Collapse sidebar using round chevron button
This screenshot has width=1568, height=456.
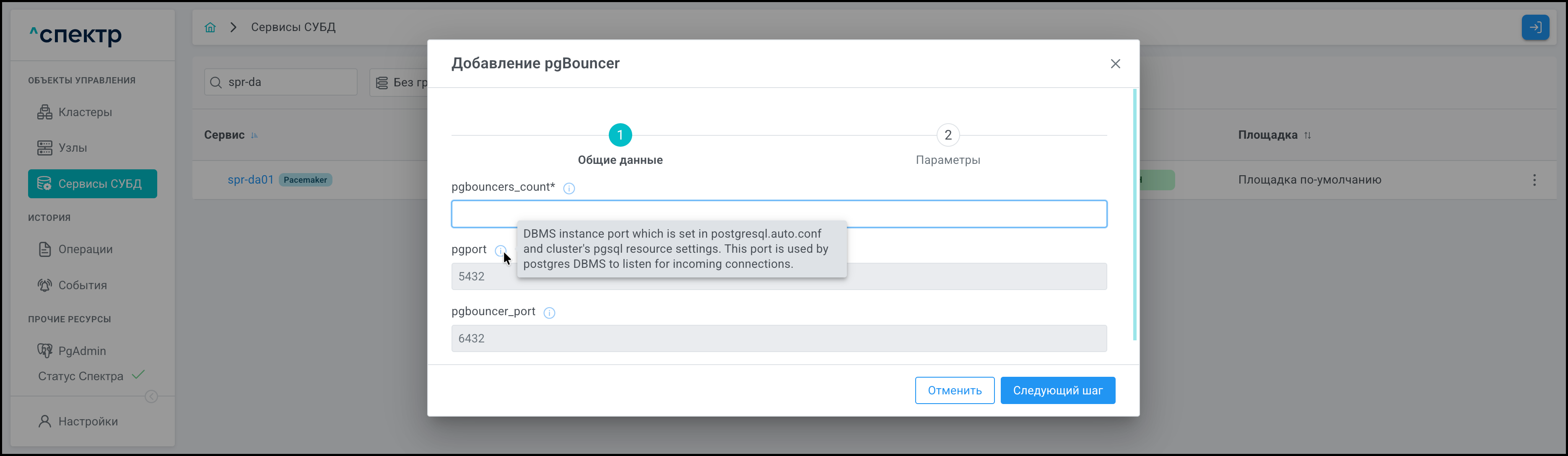pos(152,397)
